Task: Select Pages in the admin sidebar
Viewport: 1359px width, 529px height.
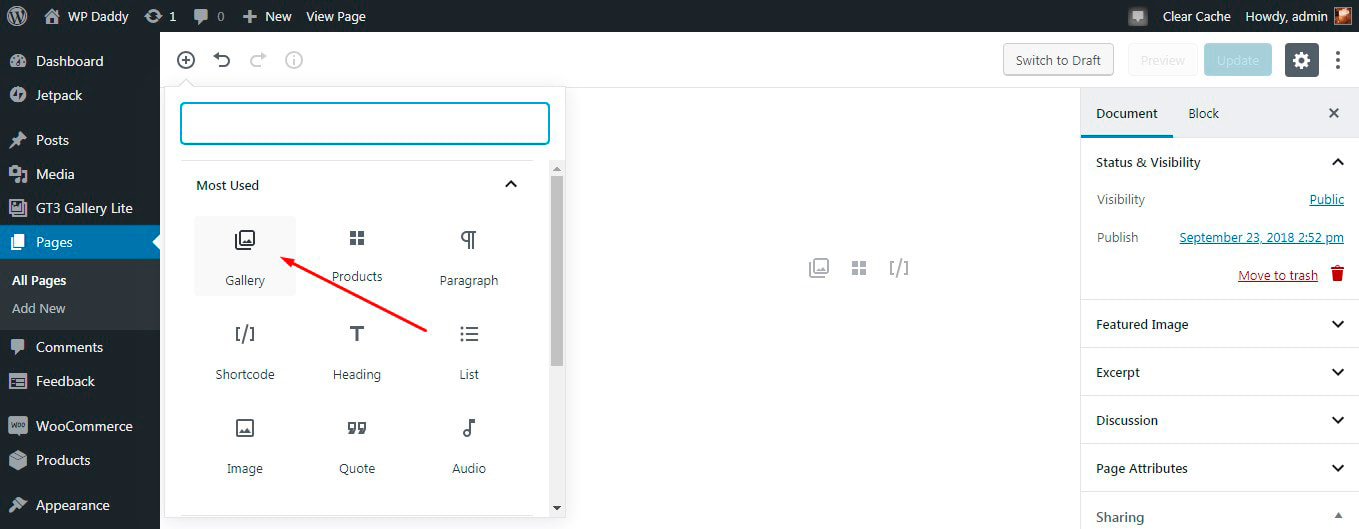Action: (x=80, y=242)
